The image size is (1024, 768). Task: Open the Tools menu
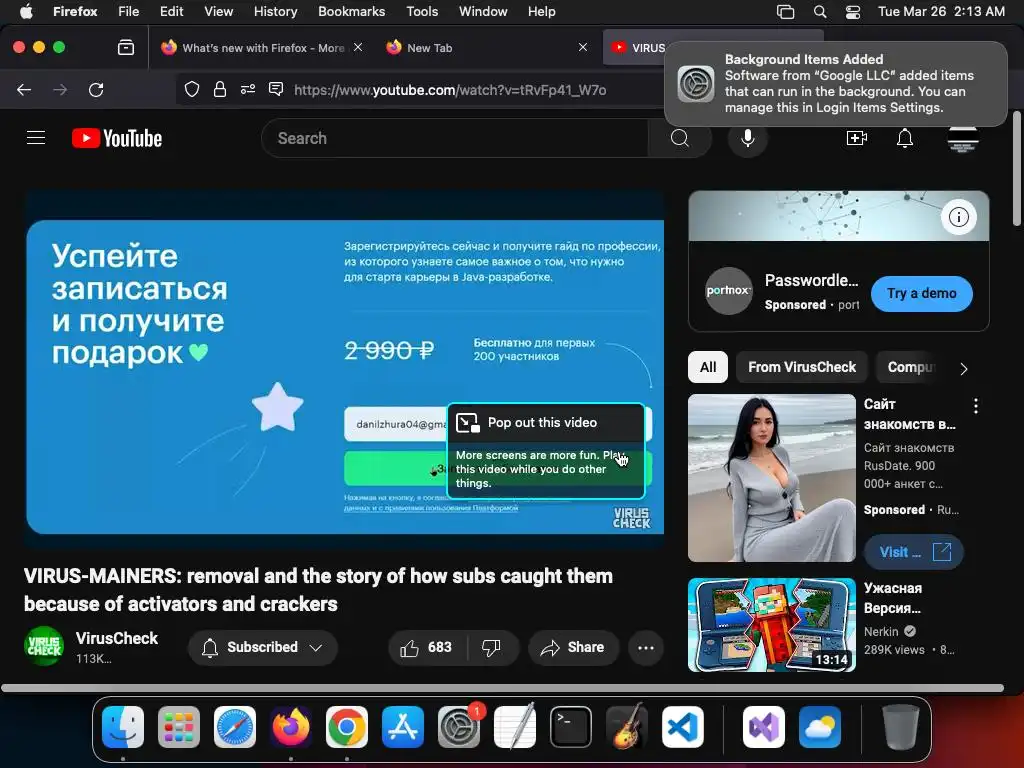(422, 12)
